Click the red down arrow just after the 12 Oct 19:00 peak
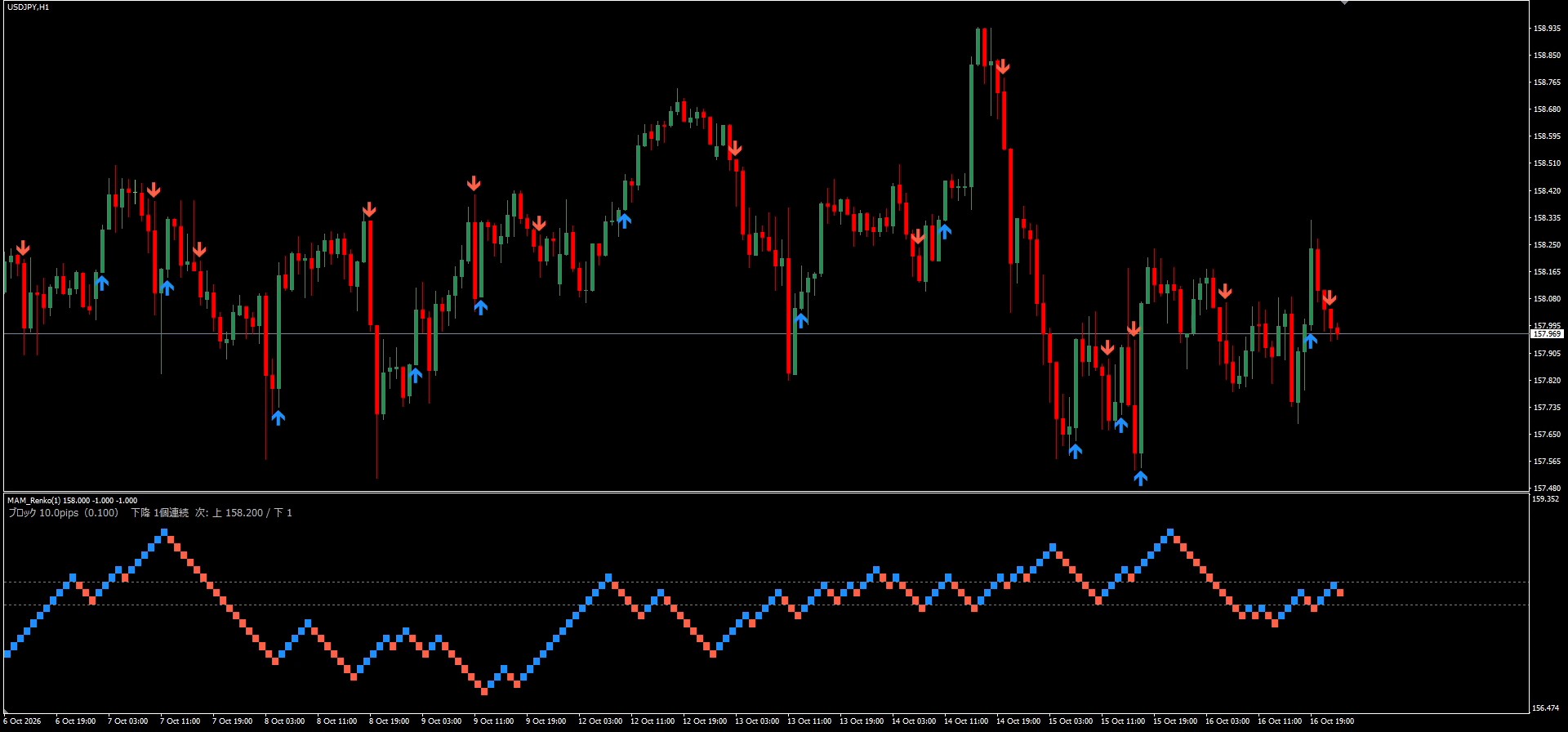 click(735, 149)
